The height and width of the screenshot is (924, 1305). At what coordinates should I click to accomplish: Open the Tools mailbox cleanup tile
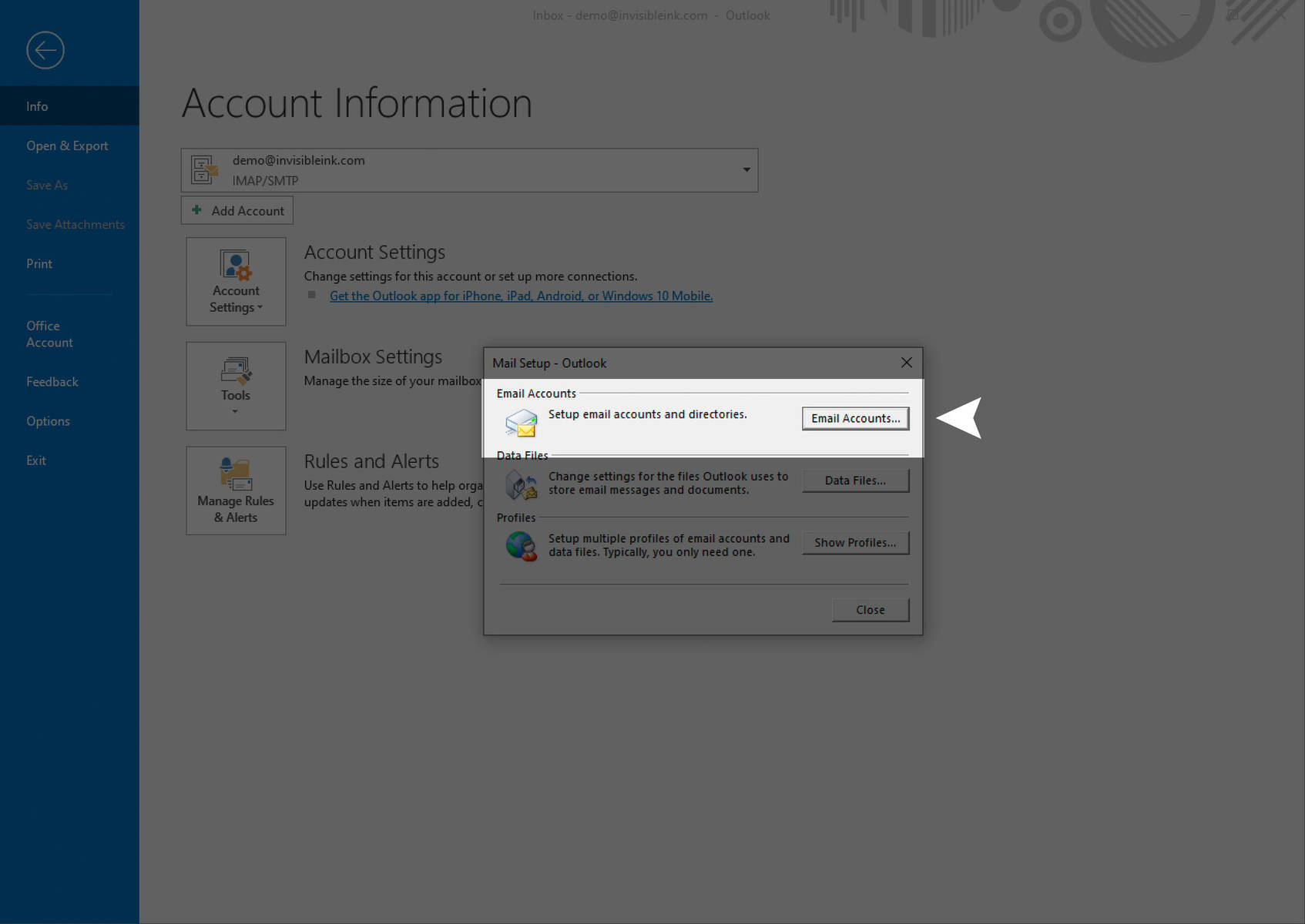pyautogui.click(x=236, y=386)
